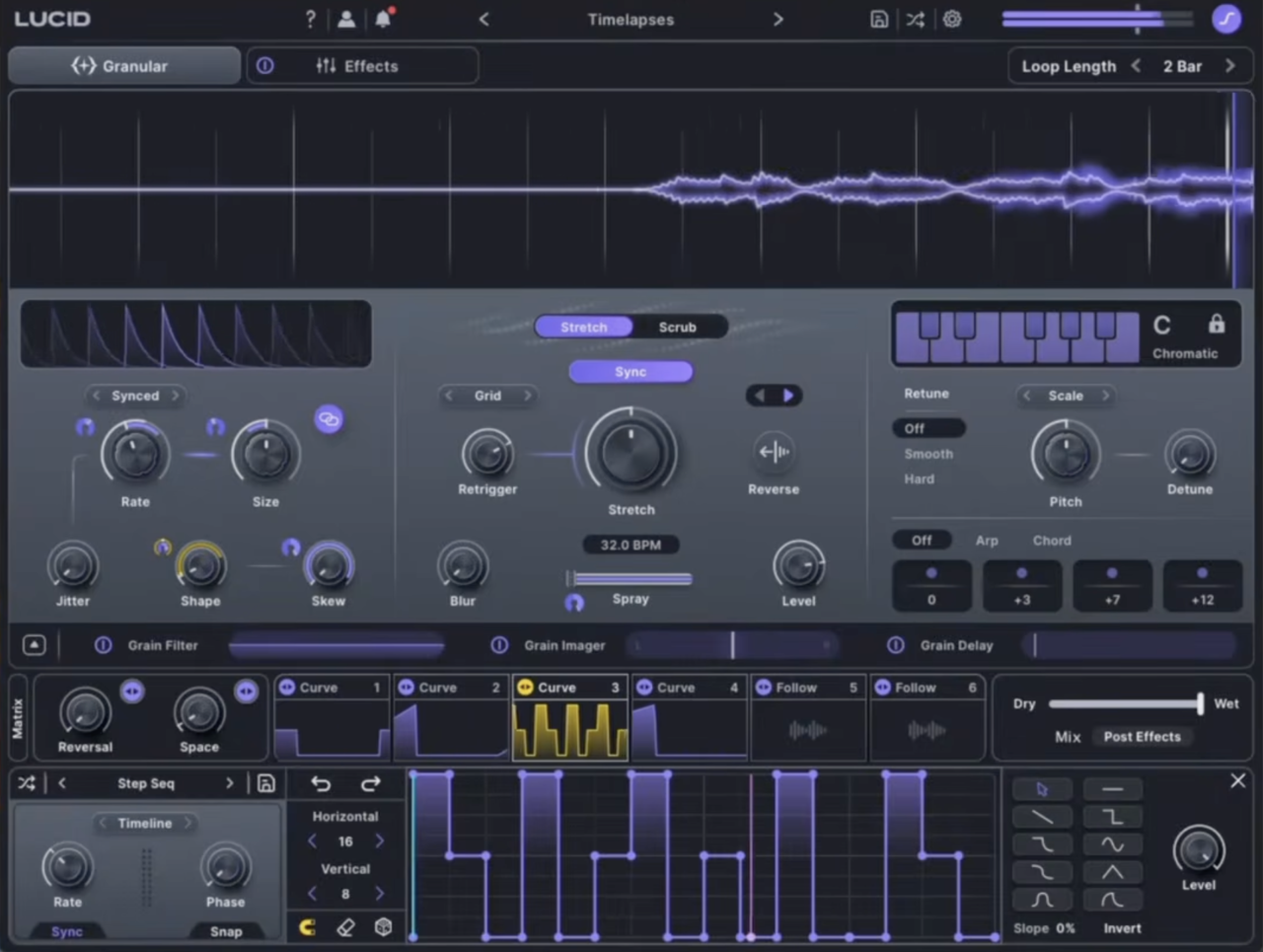Select the triangle peak shape tool
Viewport: 1263px width, 952px height.
(x=1112, y=872)
